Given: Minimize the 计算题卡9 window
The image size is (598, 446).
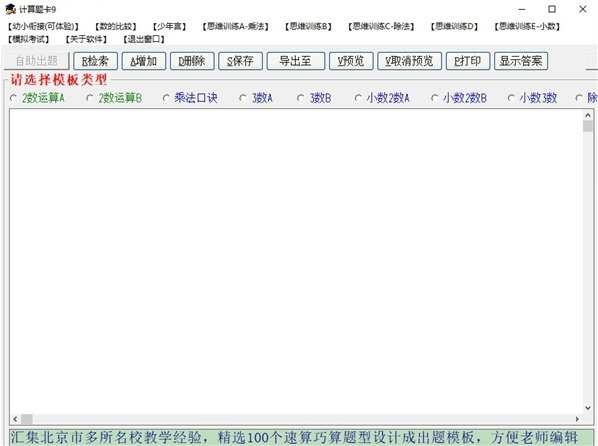Looking at the screenshot, I should pos(522,9).
